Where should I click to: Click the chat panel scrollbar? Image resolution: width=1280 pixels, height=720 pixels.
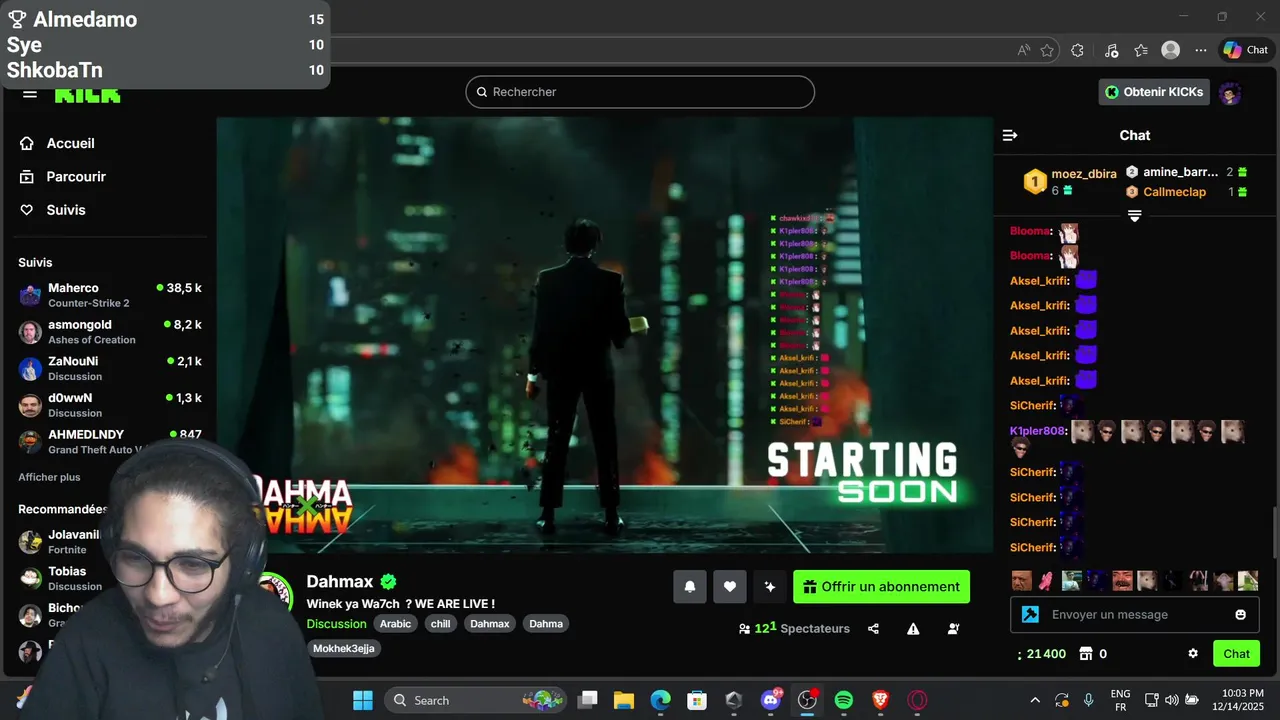pyautogui.click(x=1275, y=533)
